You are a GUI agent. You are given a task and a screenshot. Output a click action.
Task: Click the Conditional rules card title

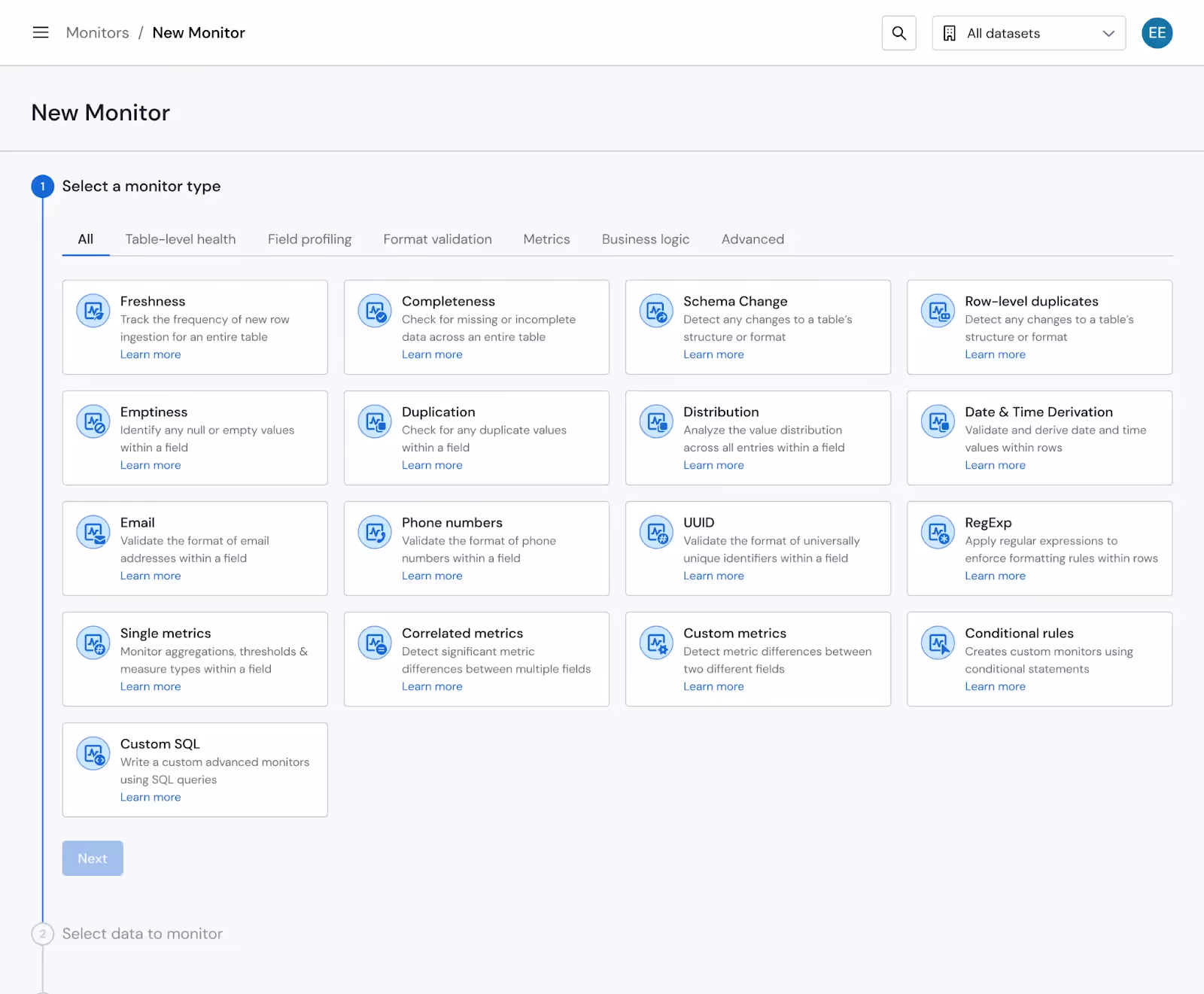1019,633
